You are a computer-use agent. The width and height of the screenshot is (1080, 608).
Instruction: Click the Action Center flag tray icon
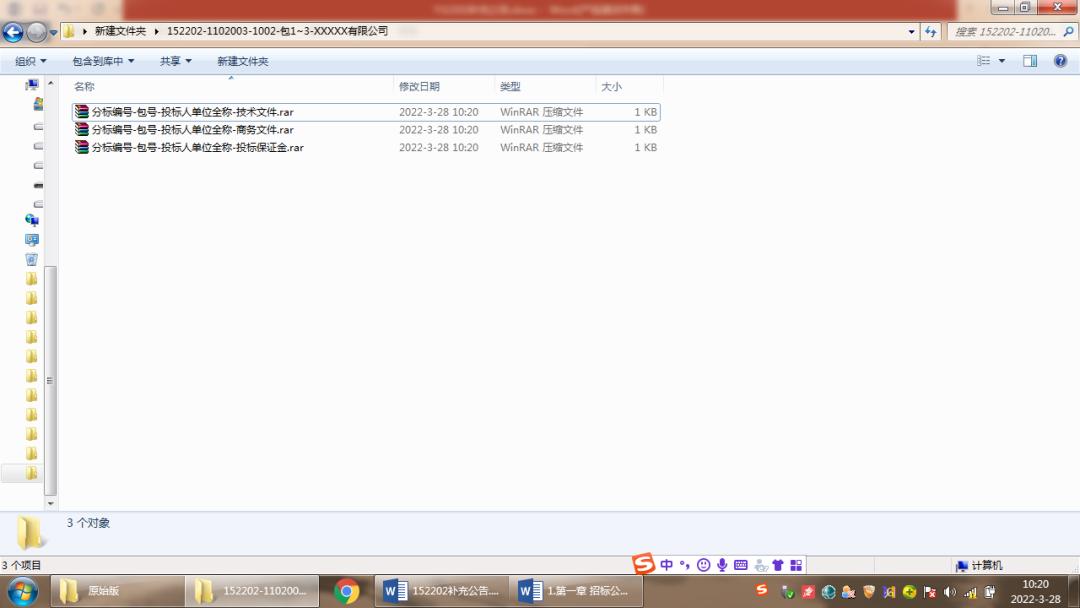930,592
